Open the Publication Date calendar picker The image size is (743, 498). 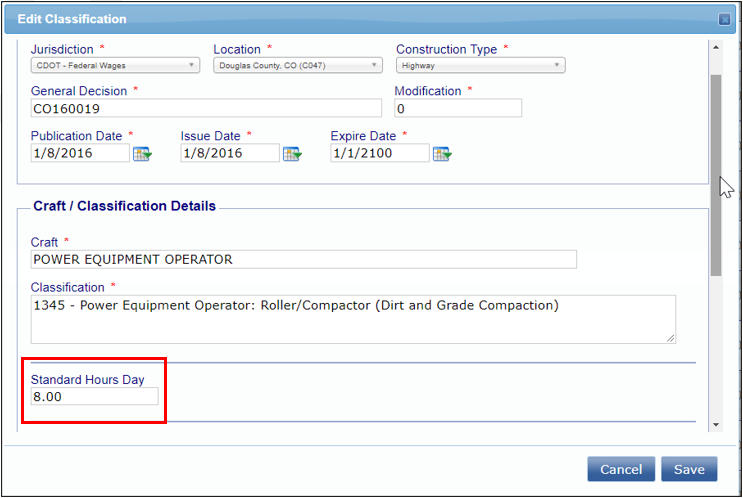(142, 154)
